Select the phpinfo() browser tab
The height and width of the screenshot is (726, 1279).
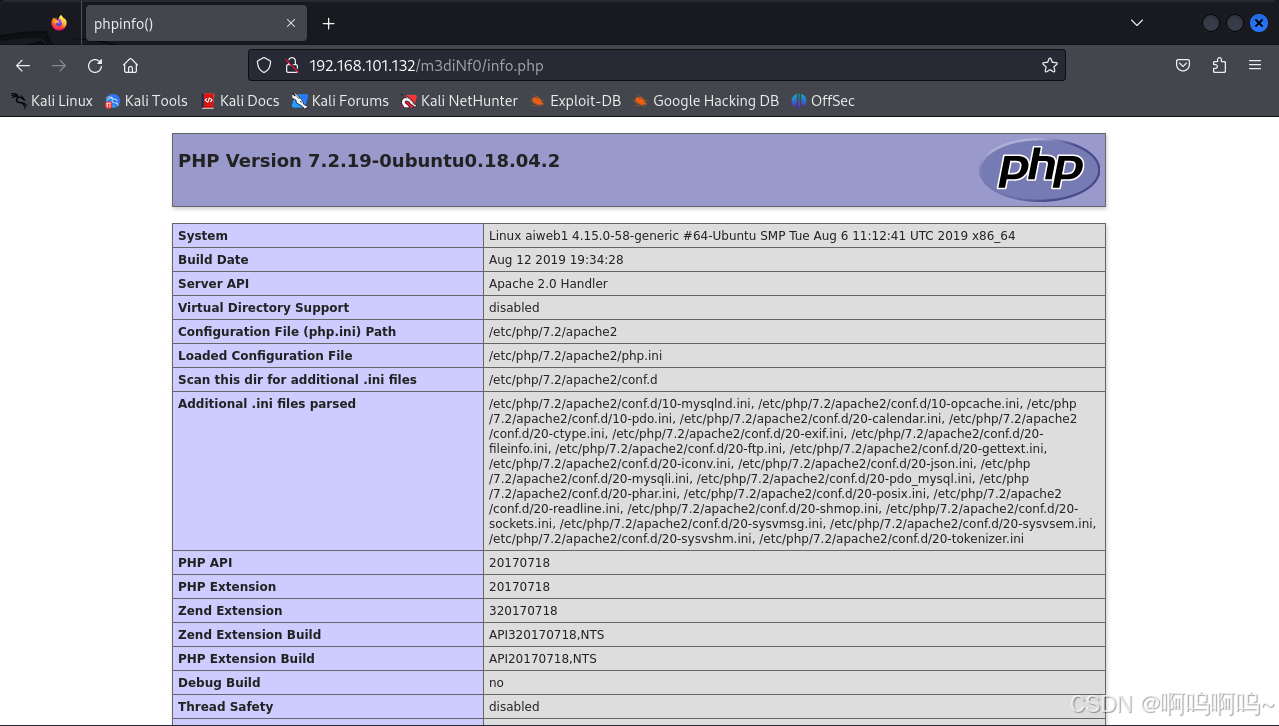tap(195, 23)
